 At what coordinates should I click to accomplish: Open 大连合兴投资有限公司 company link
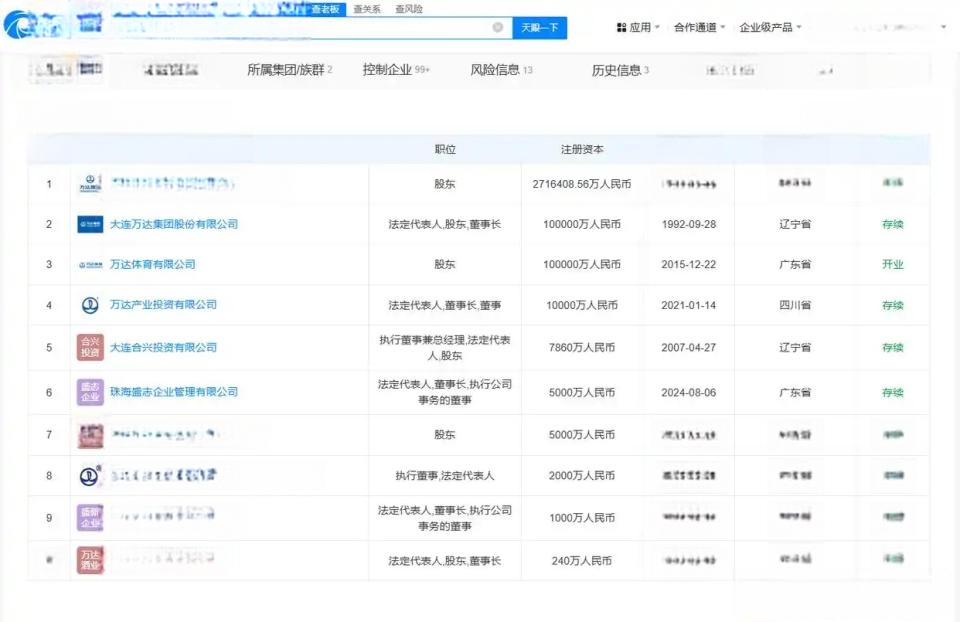point(163,347)
